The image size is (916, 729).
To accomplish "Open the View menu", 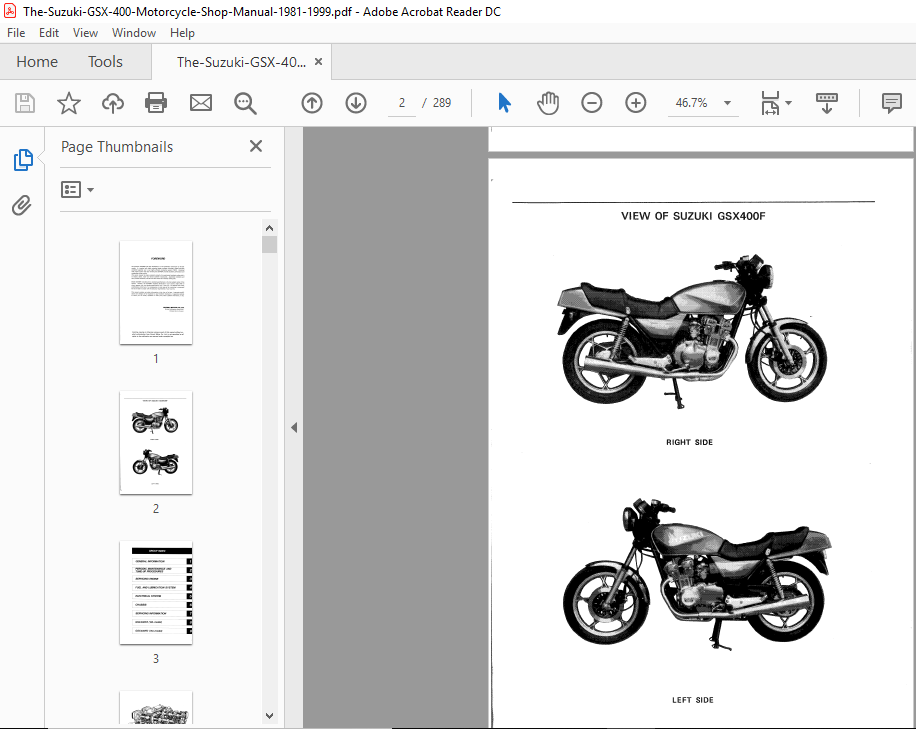I will coord(85,33).
